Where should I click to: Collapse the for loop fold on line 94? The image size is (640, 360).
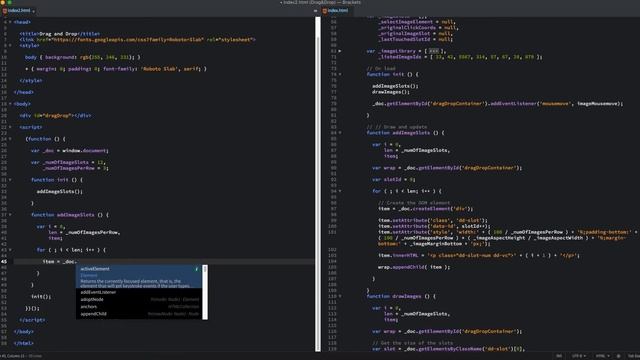click(x=340, y=191)
